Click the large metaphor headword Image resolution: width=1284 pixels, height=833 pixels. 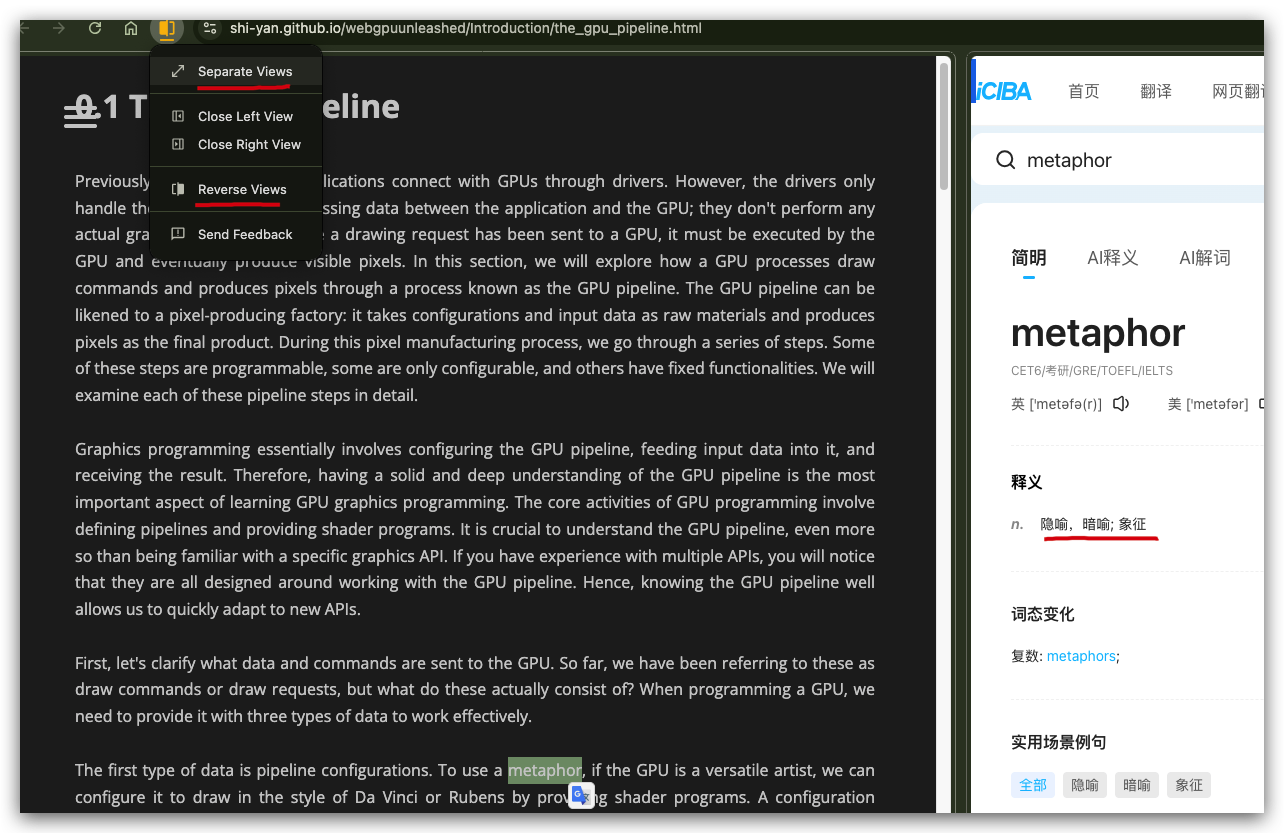click(x=1098, y=333)
